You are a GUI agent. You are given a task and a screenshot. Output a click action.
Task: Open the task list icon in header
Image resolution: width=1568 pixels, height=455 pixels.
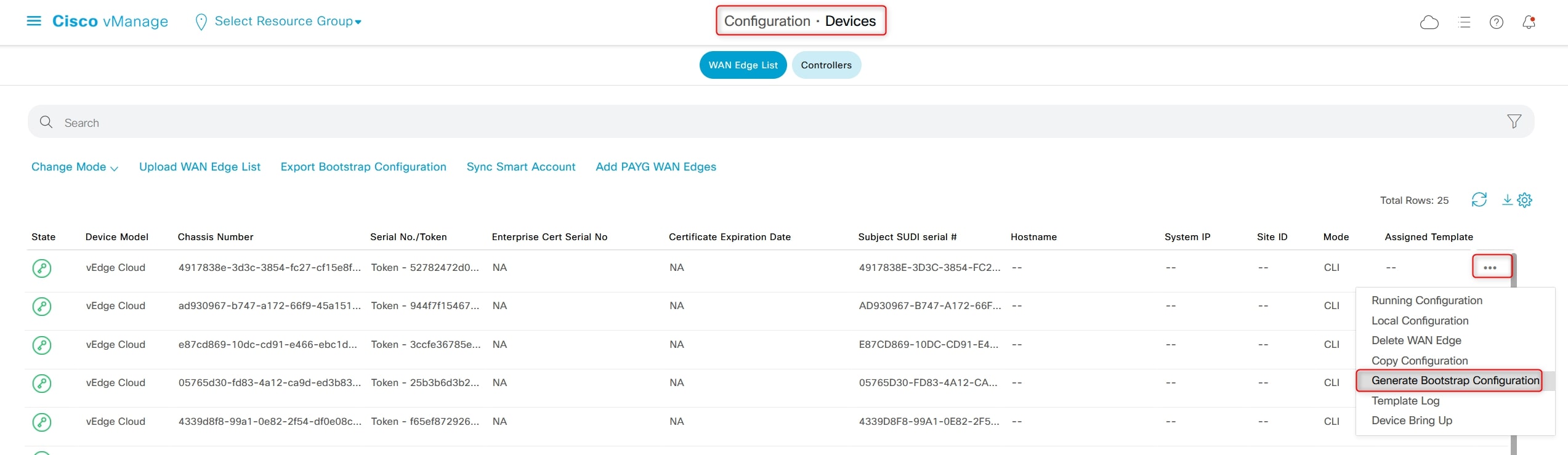coord(1465,22)
